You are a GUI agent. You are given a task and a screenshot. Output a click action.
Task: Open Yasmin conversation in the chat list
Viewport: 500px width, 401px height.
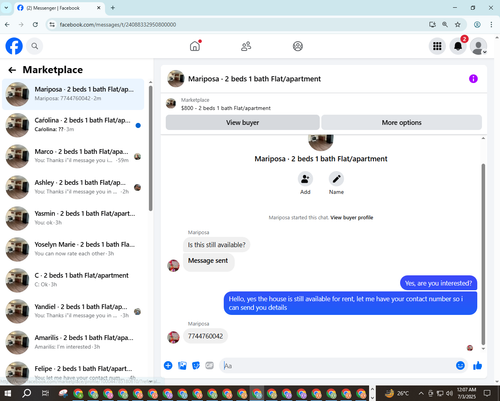(x=73, y=218)
